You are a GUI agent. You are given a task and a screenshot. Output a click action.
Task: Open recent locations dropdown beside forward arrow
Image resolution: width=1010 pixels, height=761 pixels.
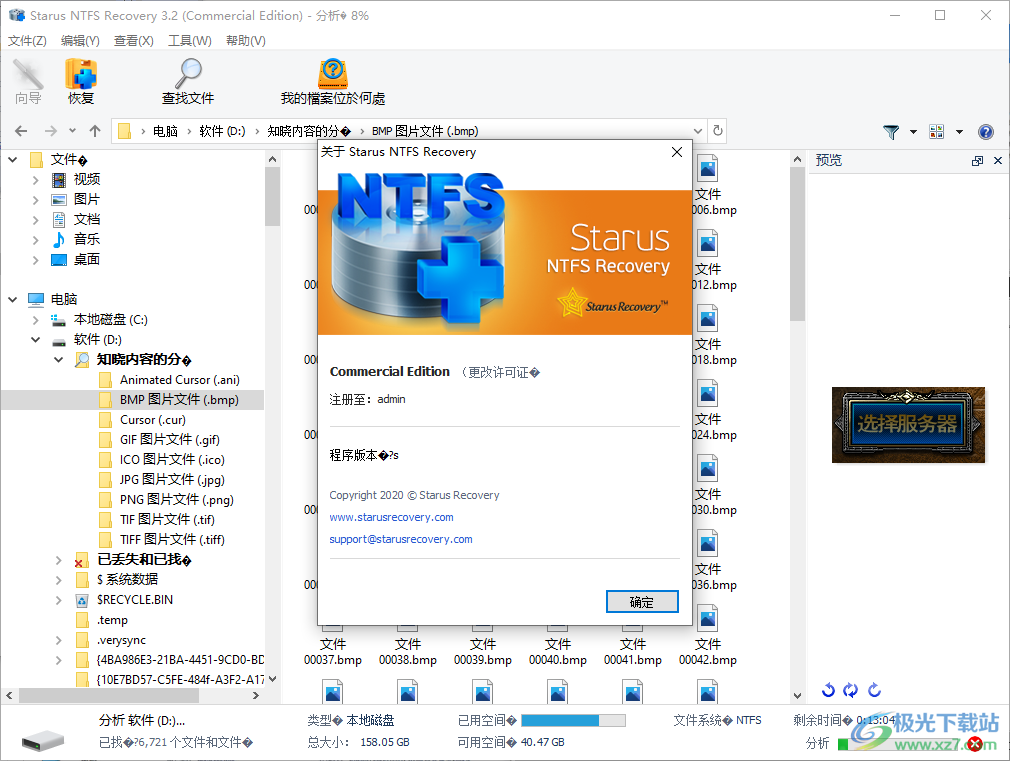[72, 131]
